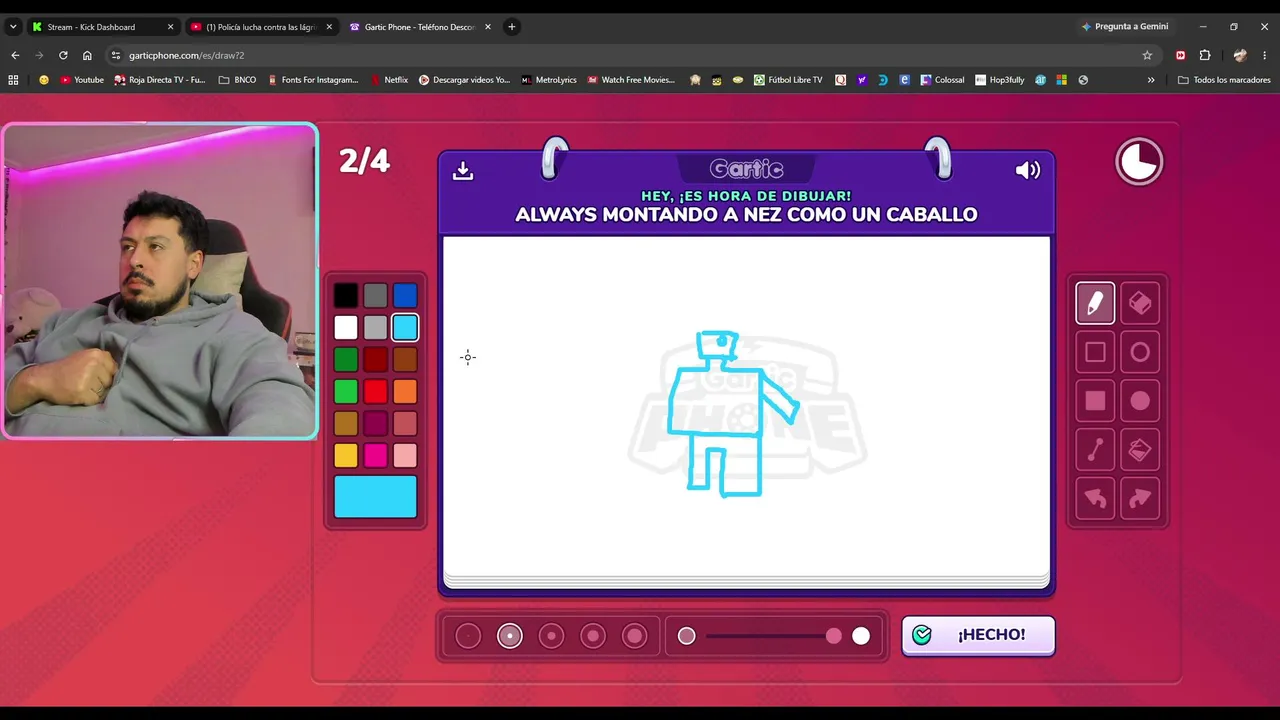The image size is (1280, 720).
Task: Open the Chrome three-dot menu
Action: pos(1265,55)
